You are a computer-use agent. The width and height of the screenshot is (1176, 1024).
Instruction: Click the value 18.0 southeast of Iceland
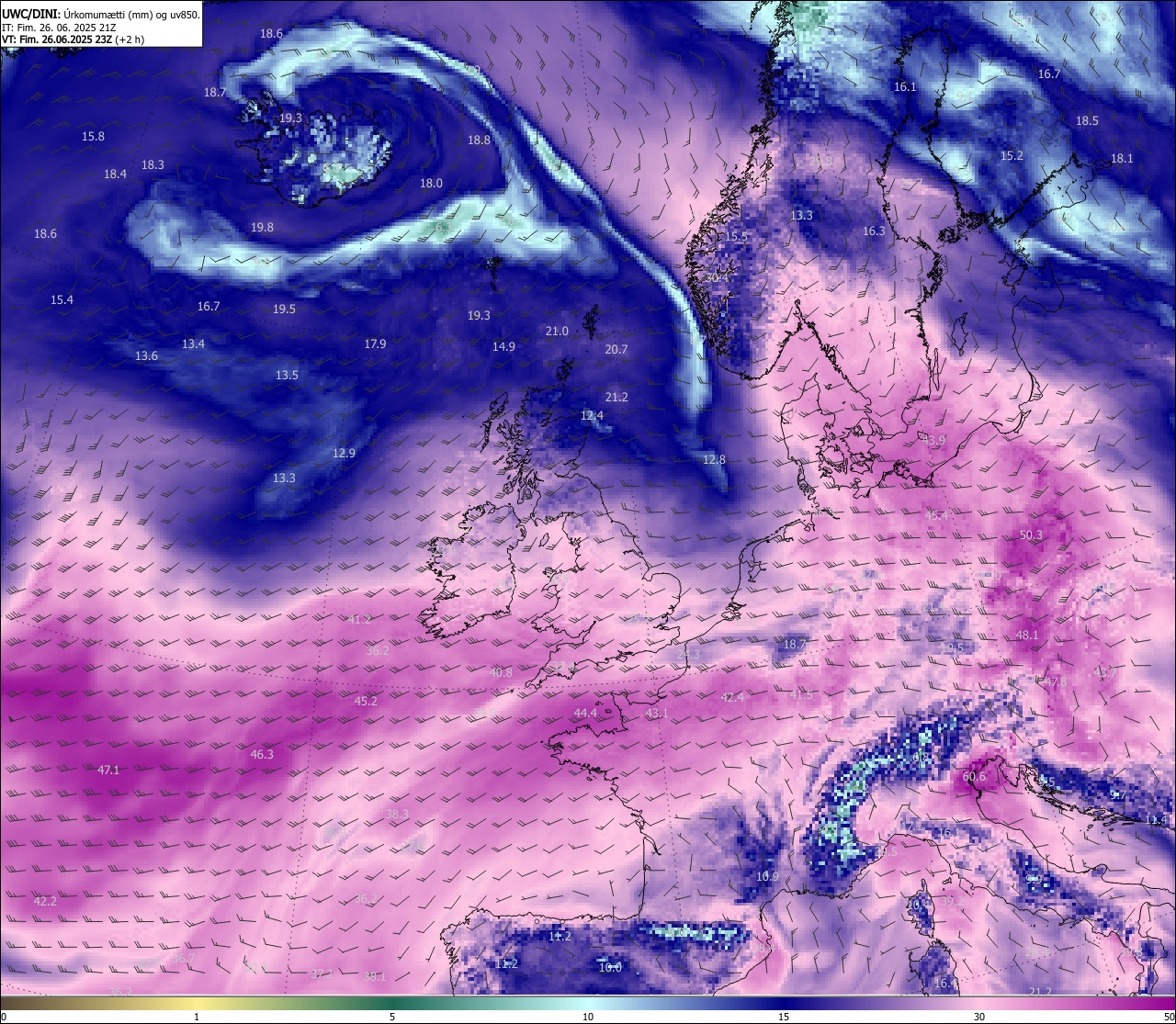tap(431, 183)
